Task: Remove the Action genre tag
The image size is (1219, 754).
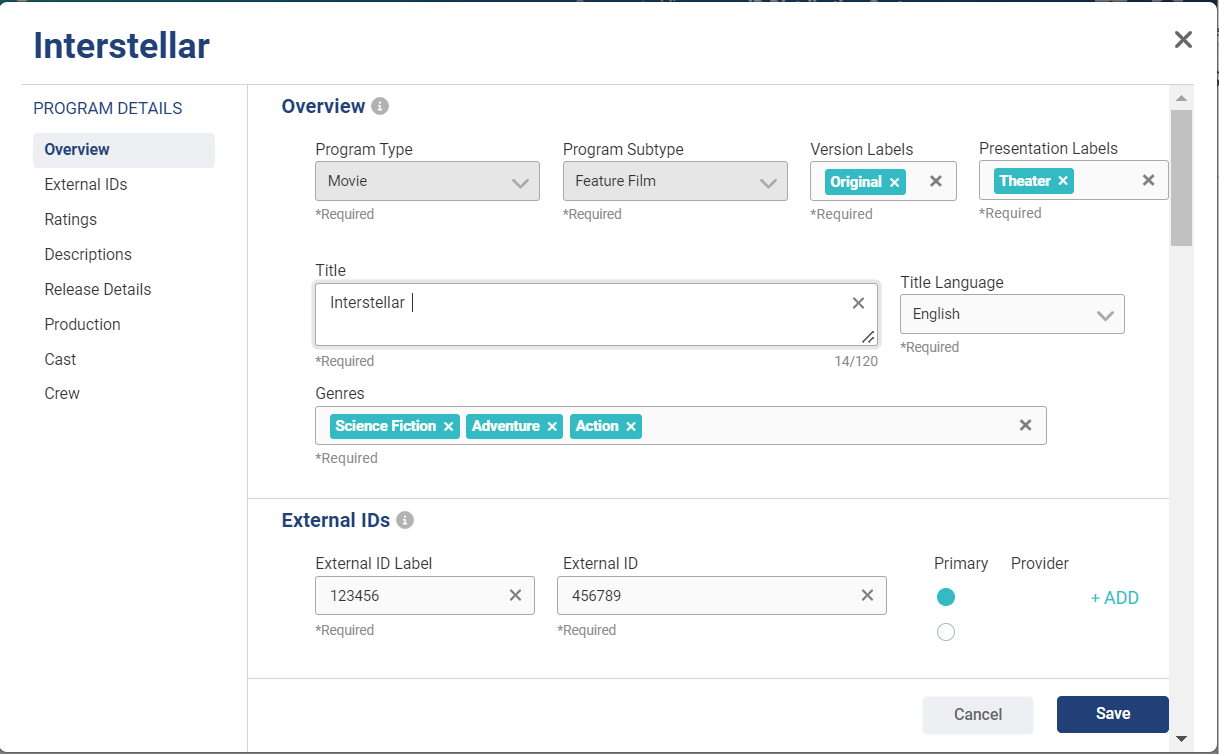Action: pos(631,426)
